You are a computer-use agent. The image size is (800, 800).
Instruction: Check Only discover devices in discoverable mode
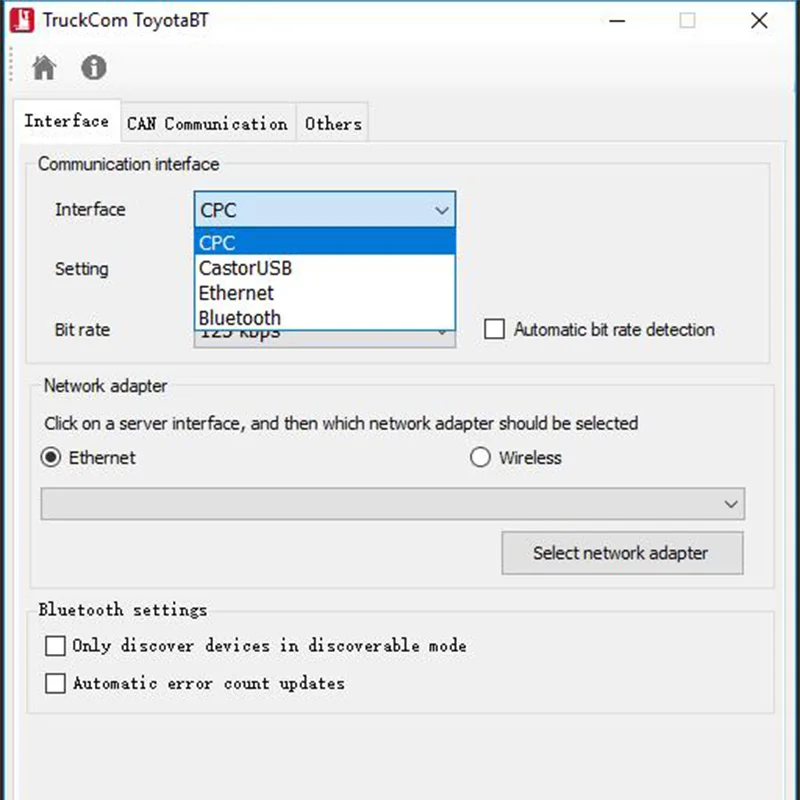[x=55, y=645]
